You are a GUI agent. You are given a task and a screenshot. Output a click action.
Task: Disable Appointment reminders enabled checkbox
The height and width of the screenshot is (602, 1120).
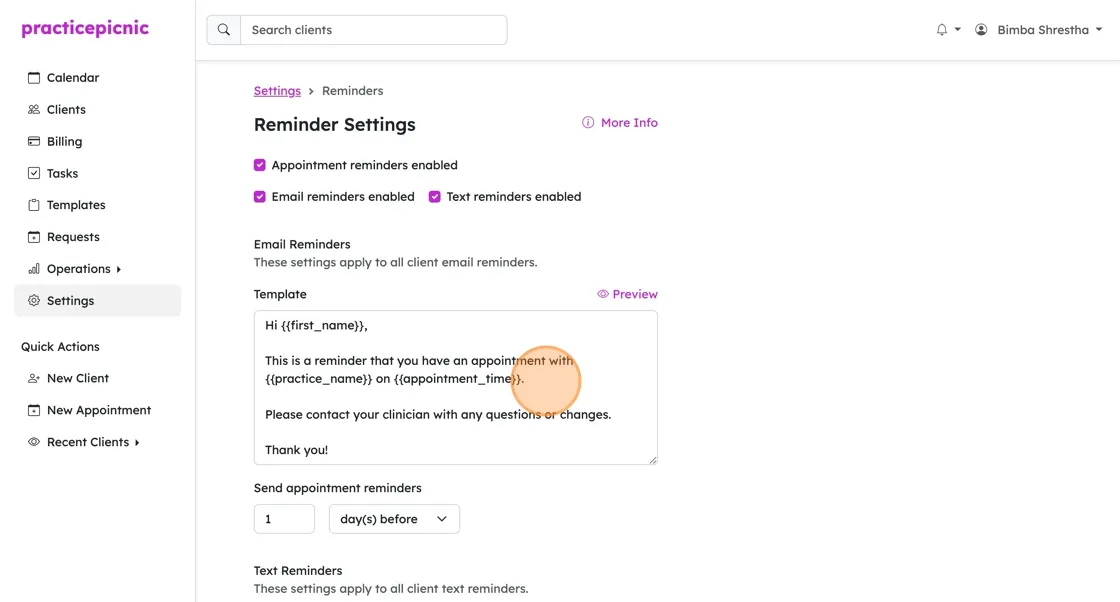pyautogui.click(x=259, y=165)
